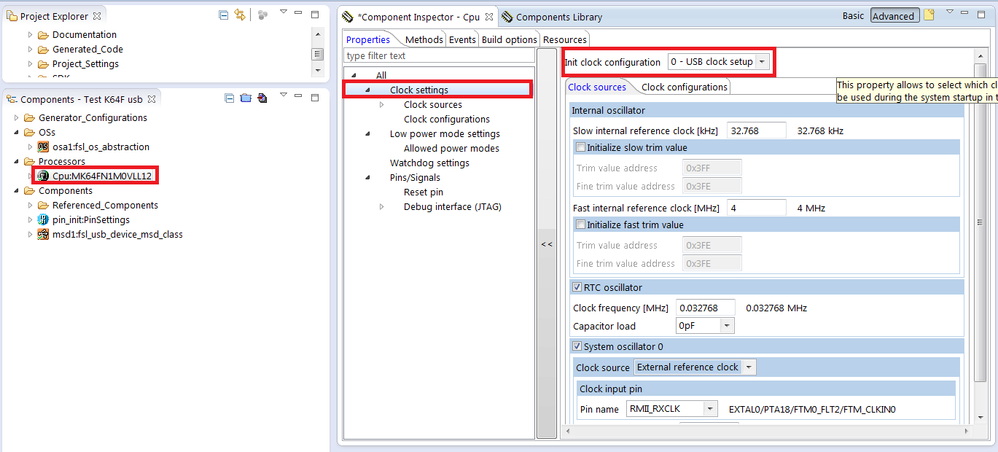This screenshot has height=452, width=998.
Task: Enable Initialize slow trim value checkbox
Action: tap(580, 147)
